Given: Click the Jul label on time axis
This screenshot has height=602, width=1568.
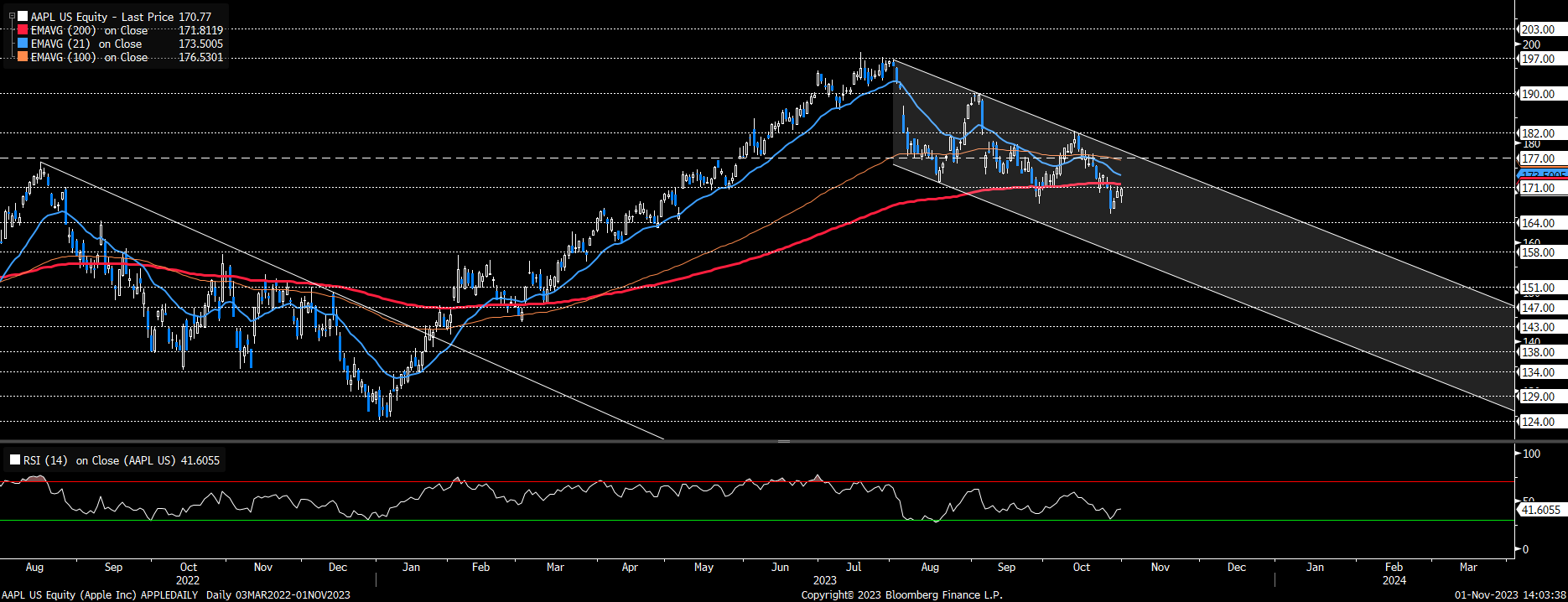Looking at the screenshot, I should pos(854,568).
